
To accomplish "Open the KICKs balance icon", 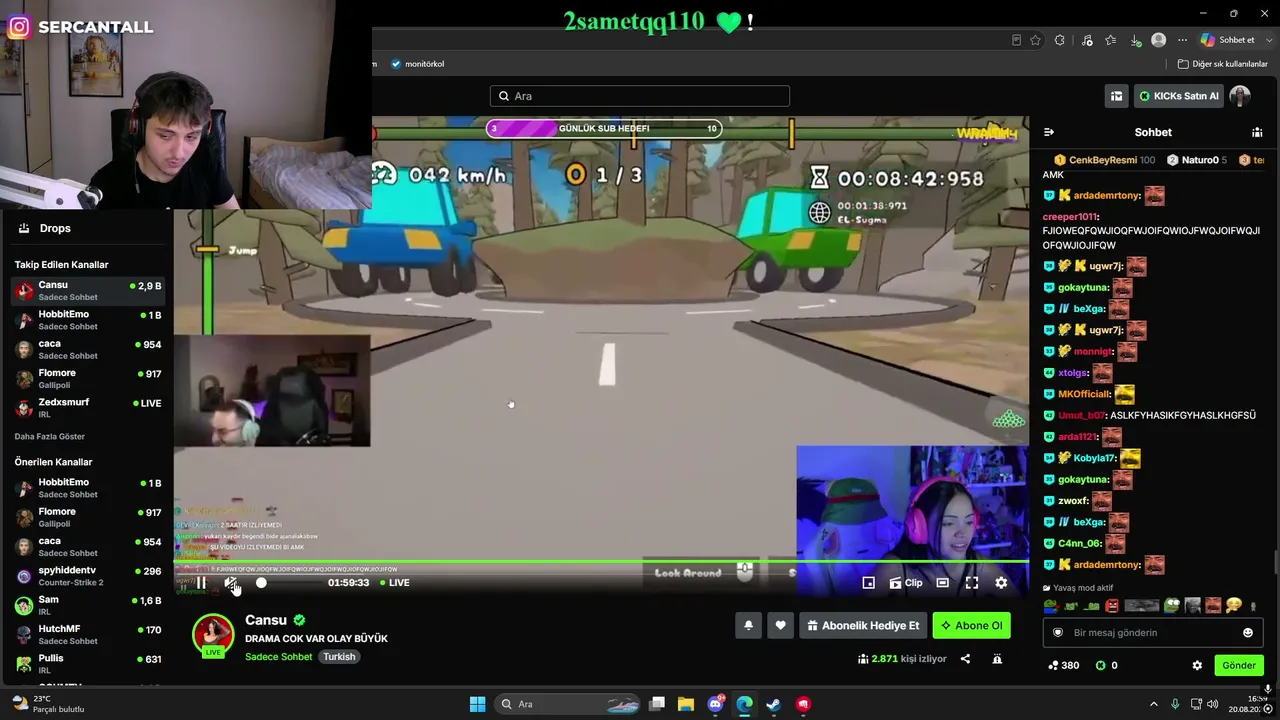I will tap(1106, 665).
